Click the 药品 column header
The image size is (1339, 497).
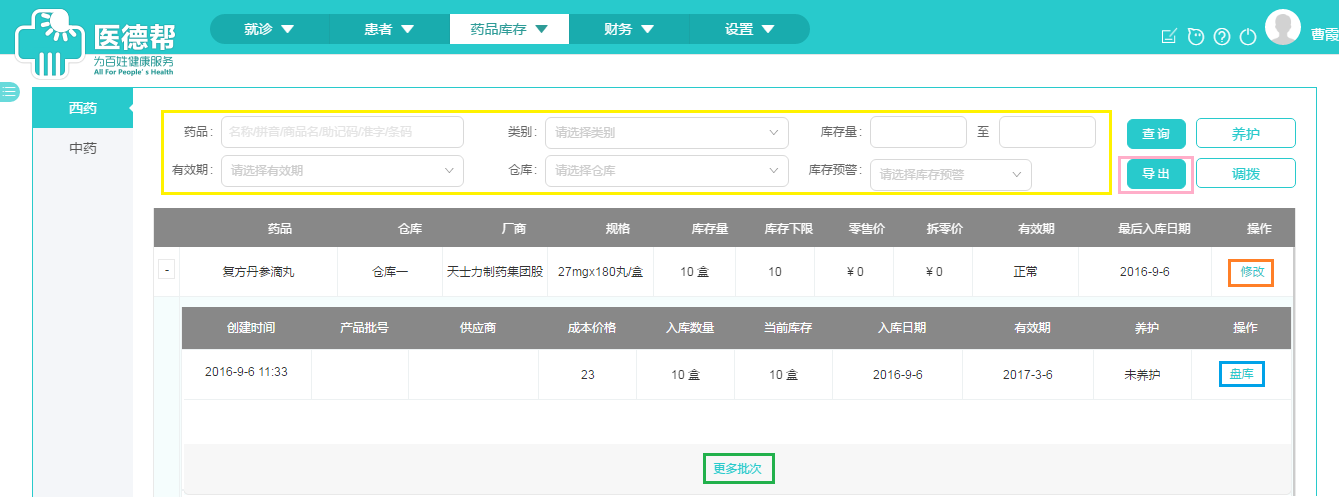tap(280, 229)
